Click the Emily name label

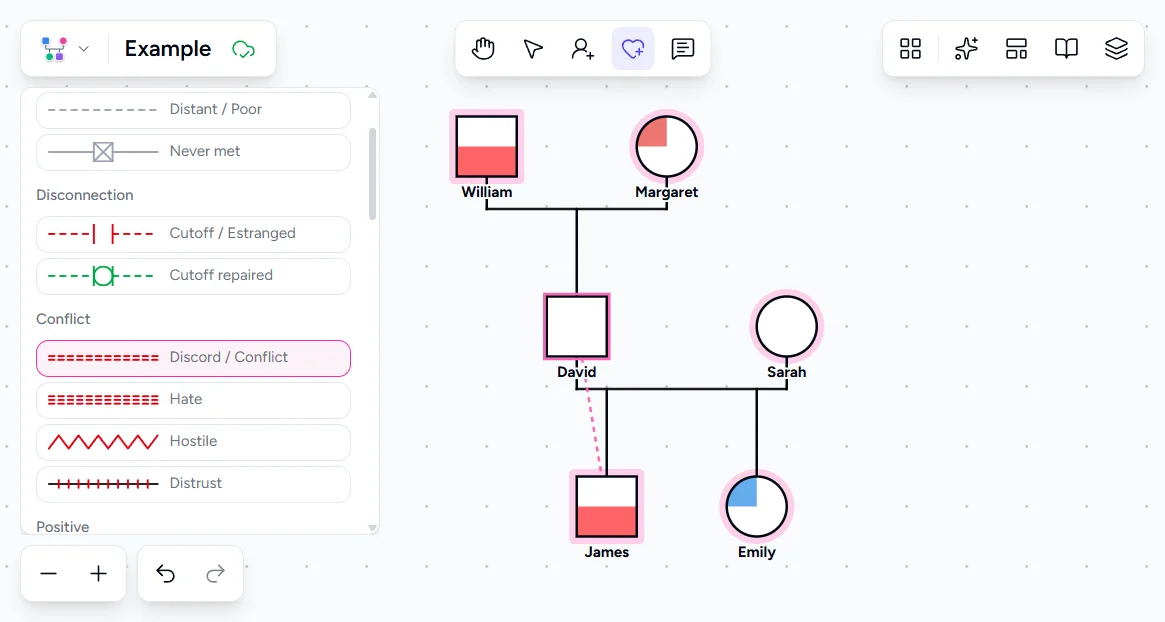pos(756,552)
